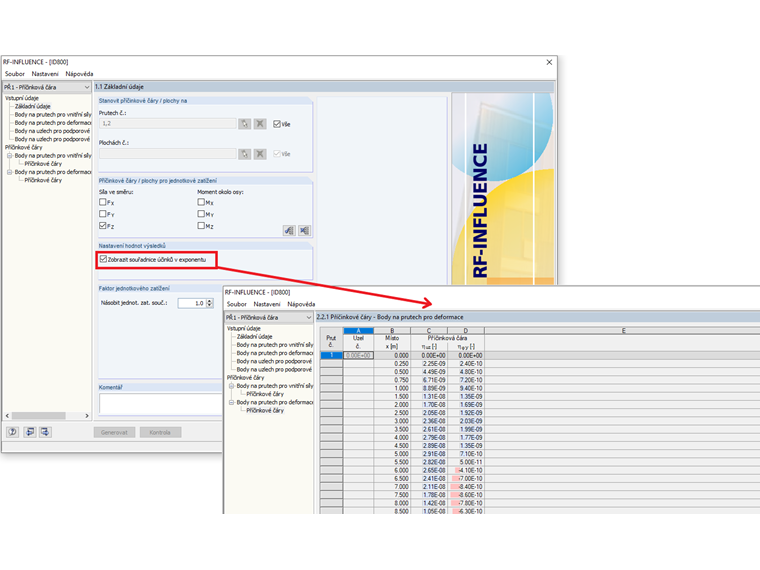Collapse 'Body na prutech pro vnitřní síly' results node in 2.2.1 window
The width and height of the screenshot is (760, 570).
coord(231,386)
